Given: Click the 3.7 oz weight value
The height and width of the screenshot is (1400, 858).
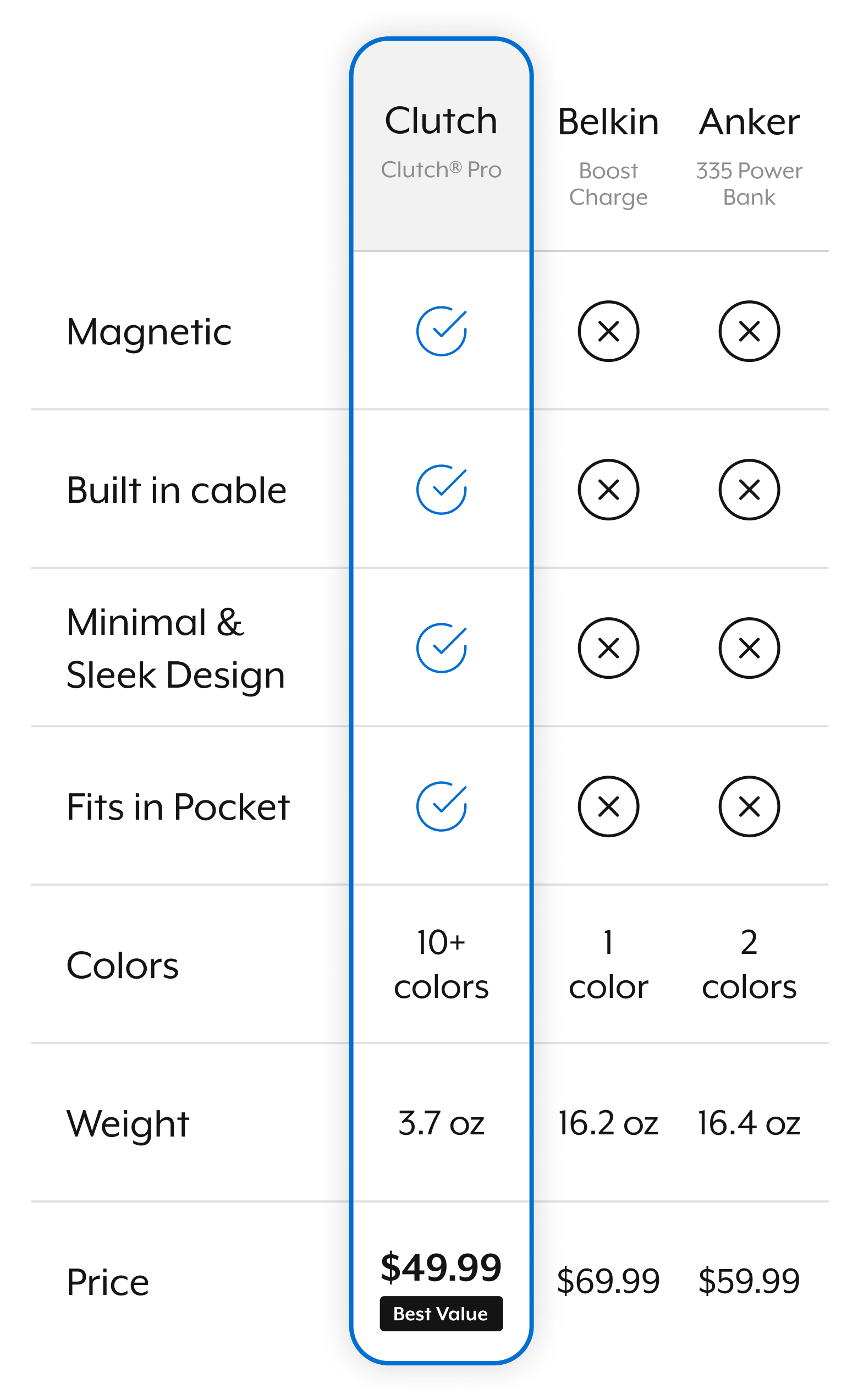Looking at the screenshot, I should click(x=441, y=1123).
